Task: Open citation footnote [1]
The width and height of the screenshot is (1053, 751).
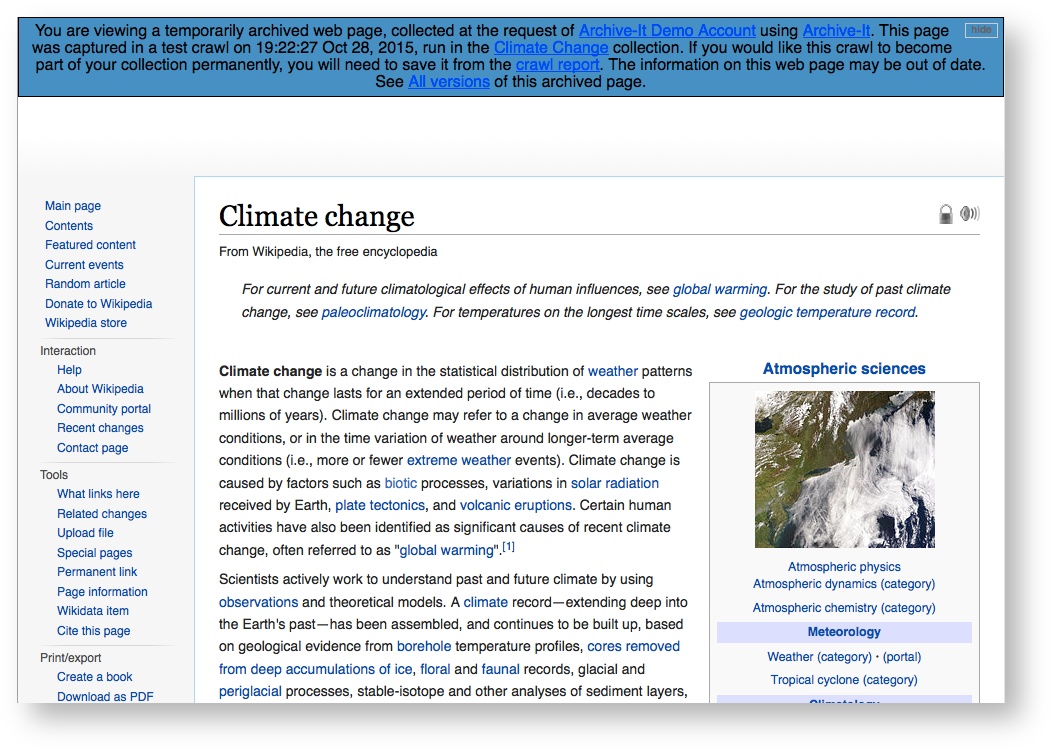Action: coord(508,547)
